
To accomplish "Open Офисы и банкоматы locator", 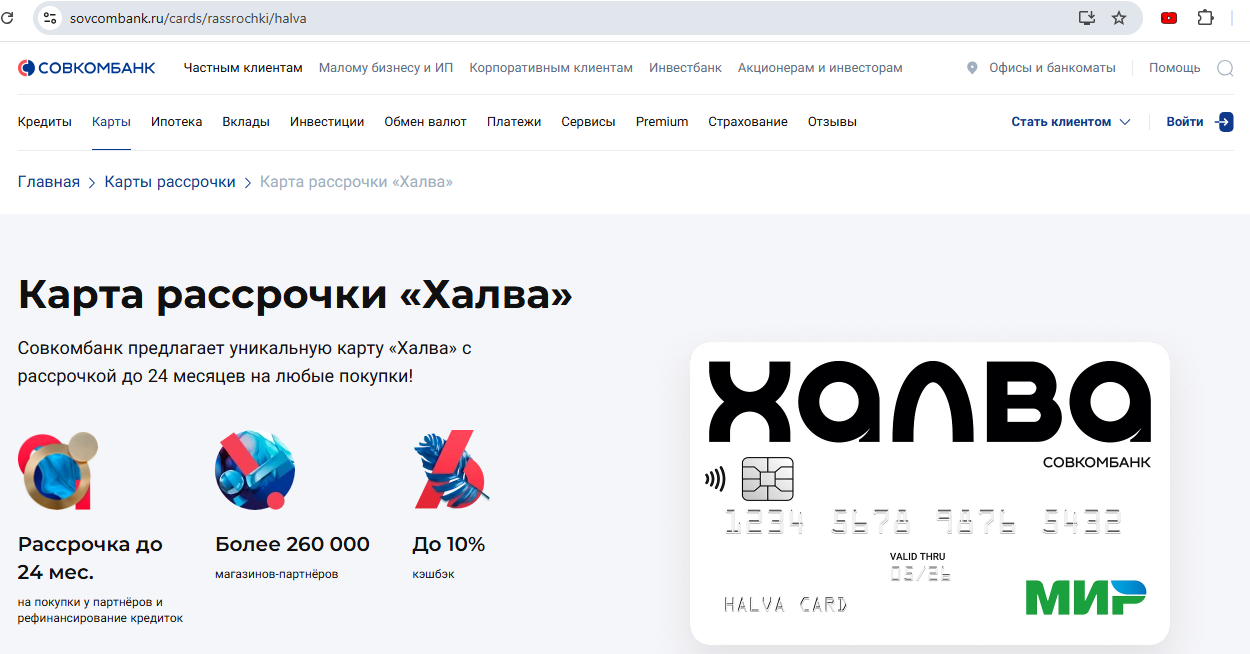I will coord(1051,68).
